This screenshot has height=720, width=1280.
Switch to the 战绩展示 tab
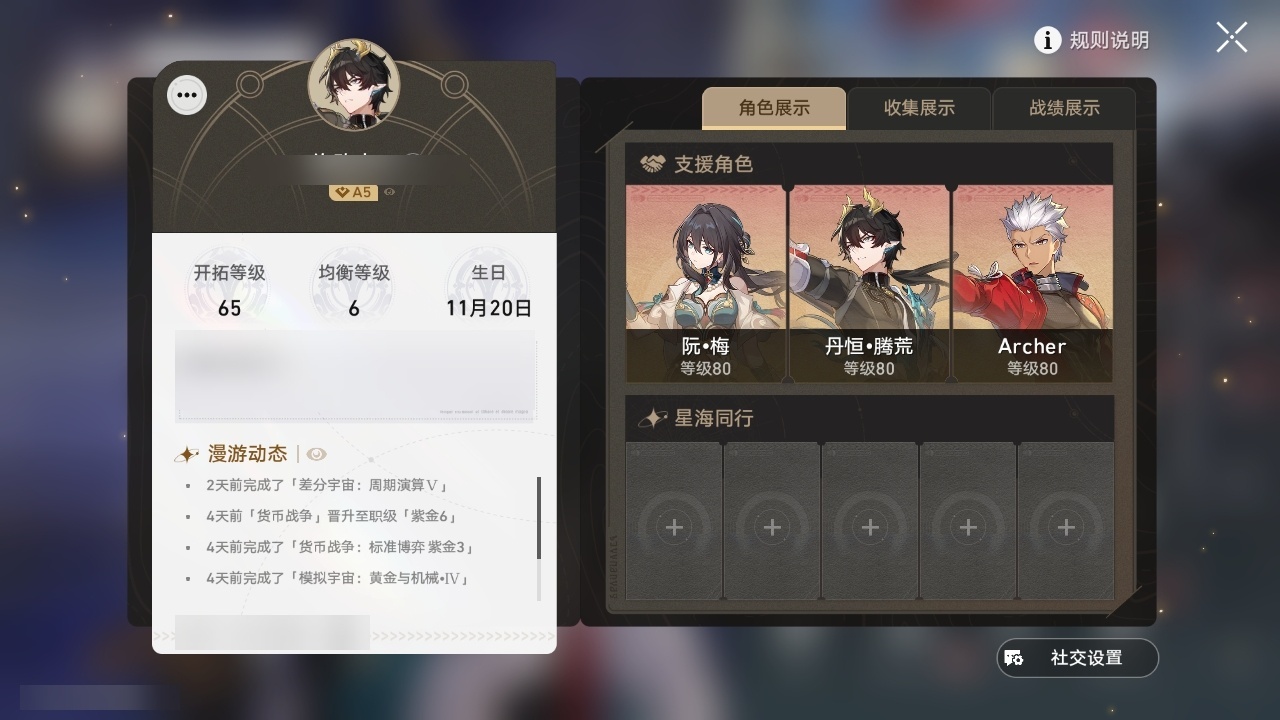coord(1064,108)
